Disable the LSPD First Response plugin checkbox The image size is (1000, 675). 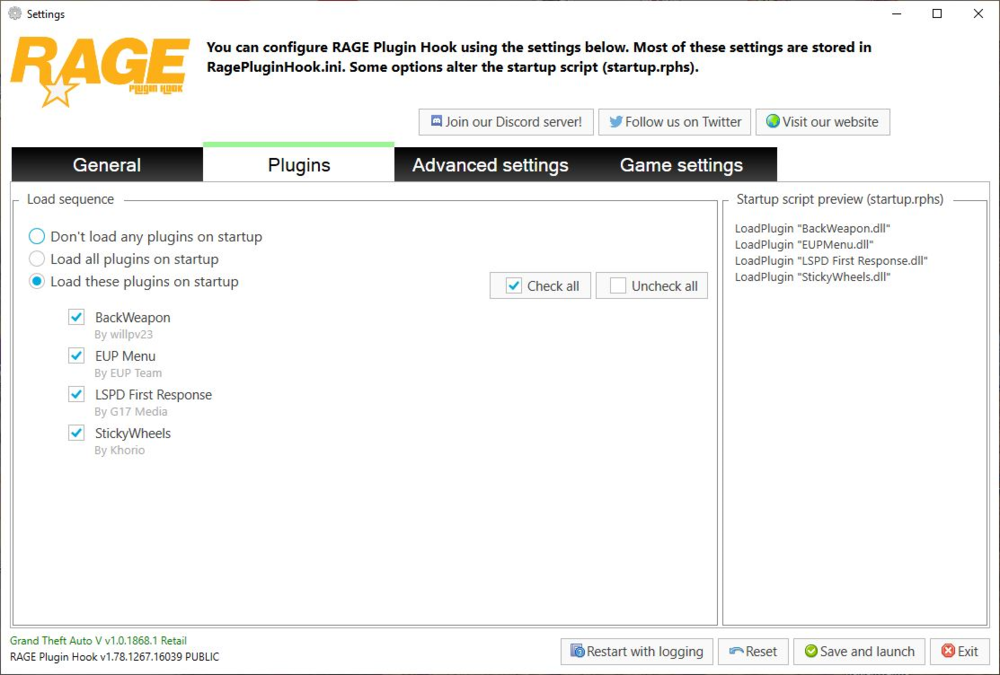(x=77, y=394)
